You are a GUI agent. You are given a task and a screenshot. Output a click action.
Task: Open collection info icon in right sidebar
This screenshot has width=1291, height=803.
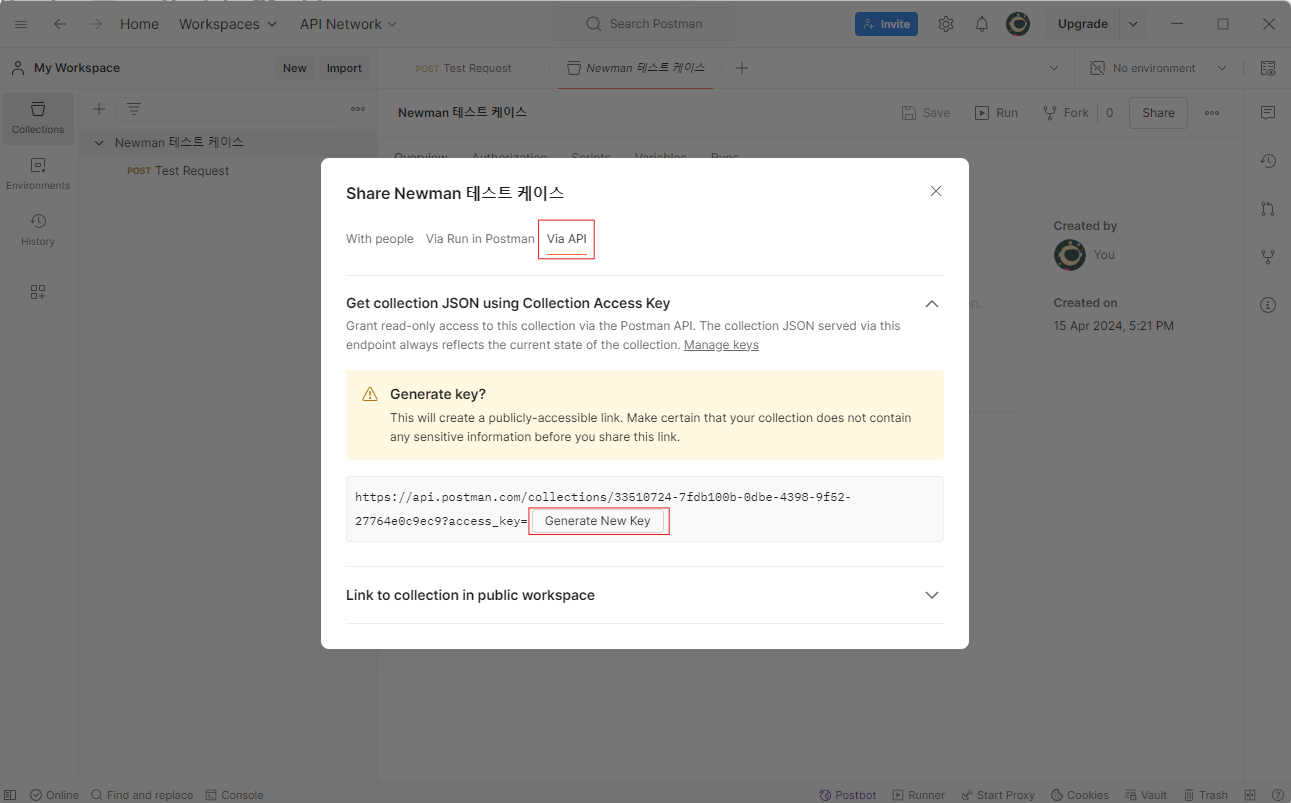pos(1268,305)
